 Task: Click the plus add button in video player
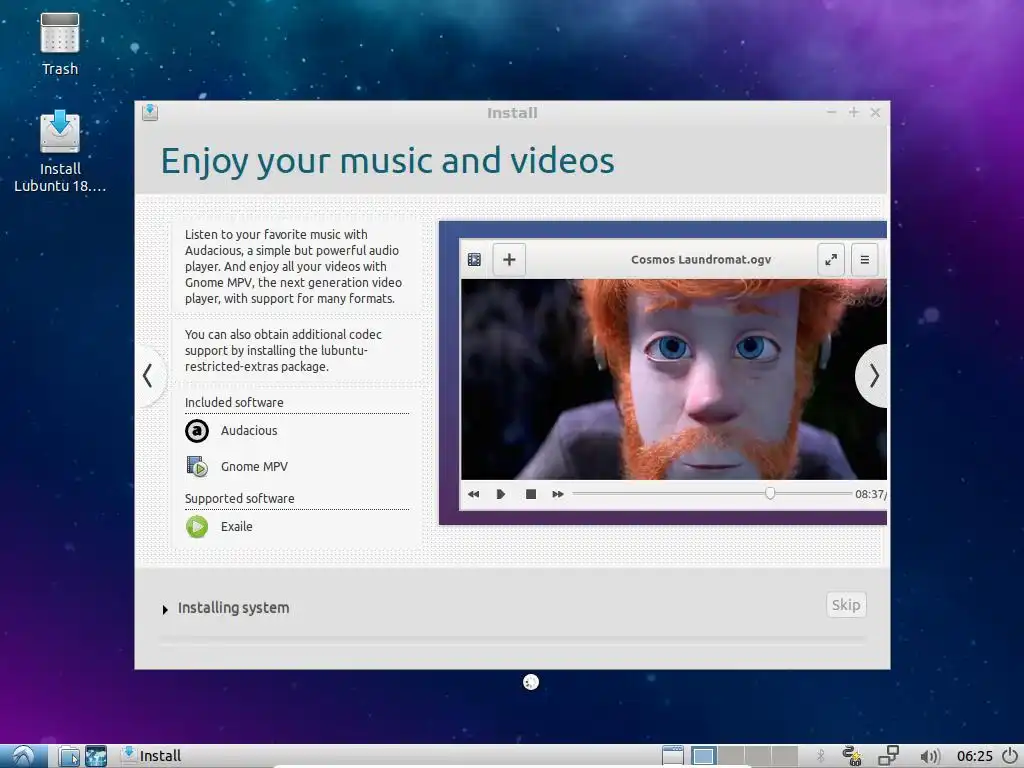[509, 260]
